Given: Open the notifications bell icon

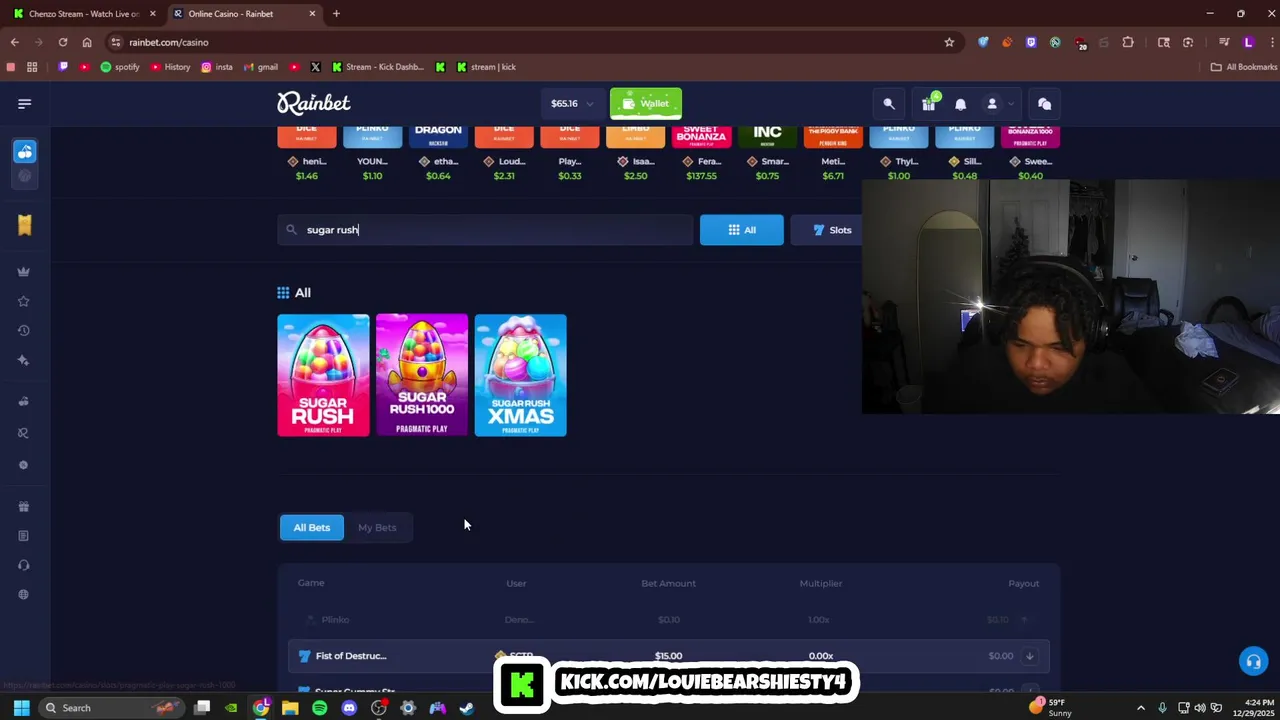Looking at the screenshot, I should click(x=960, y=104).
